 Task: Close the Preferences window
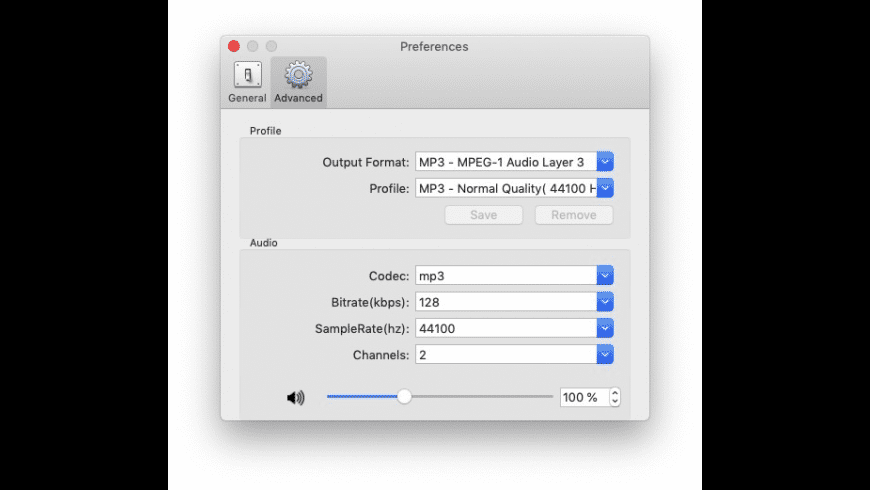coord(234,46)
